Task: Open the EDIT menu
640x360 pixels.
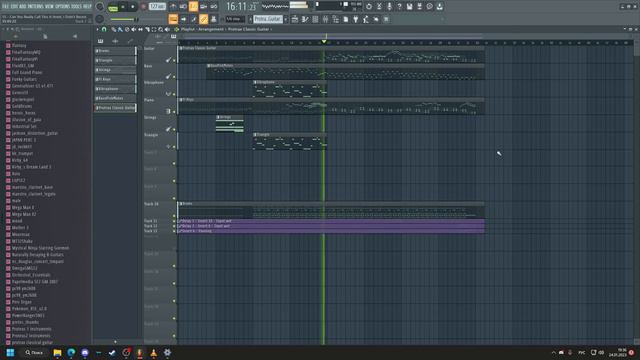Action: coord(15,6)
